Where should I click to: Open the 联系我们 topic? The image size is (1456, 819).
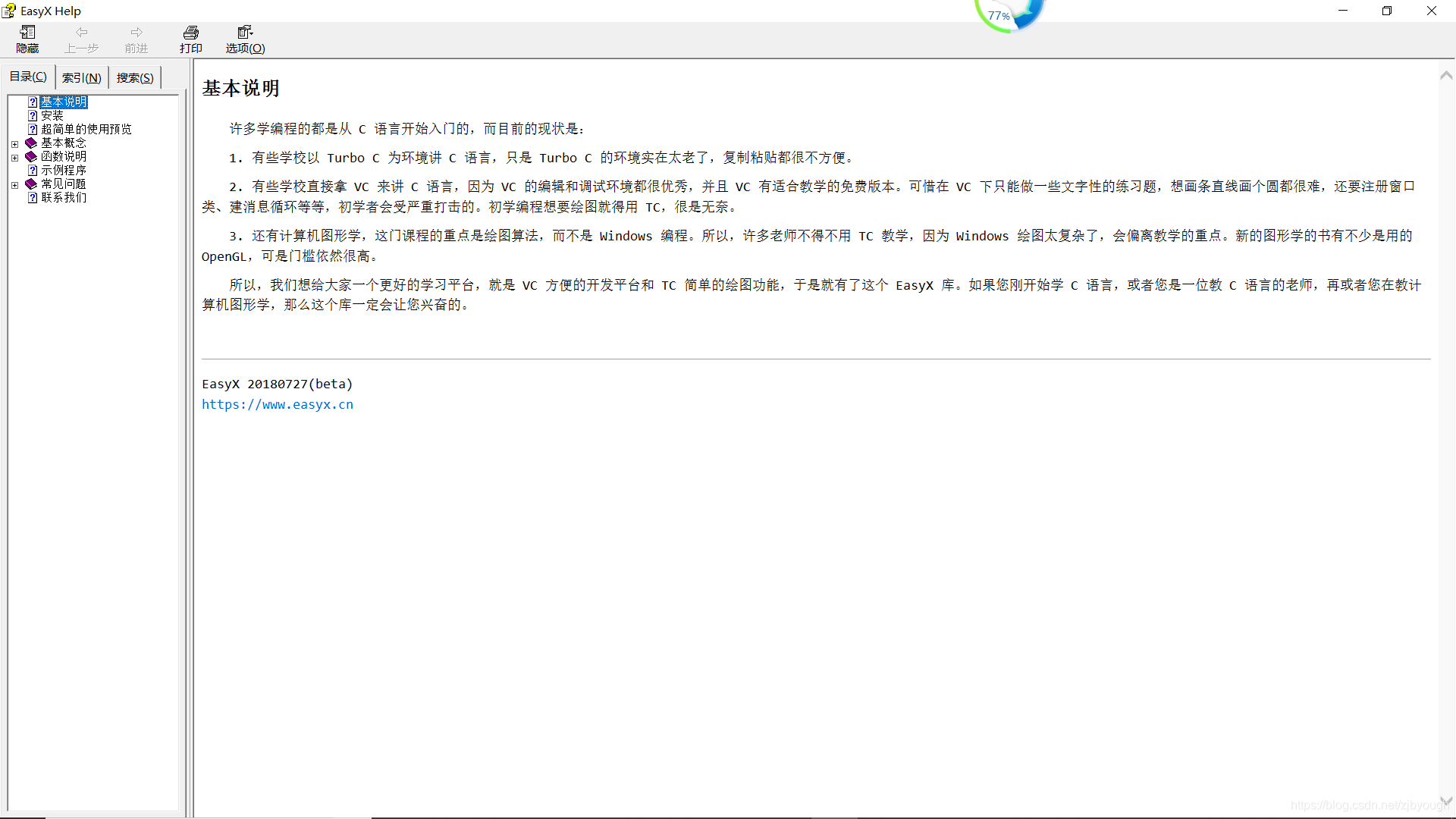click(x=64, y=197)
